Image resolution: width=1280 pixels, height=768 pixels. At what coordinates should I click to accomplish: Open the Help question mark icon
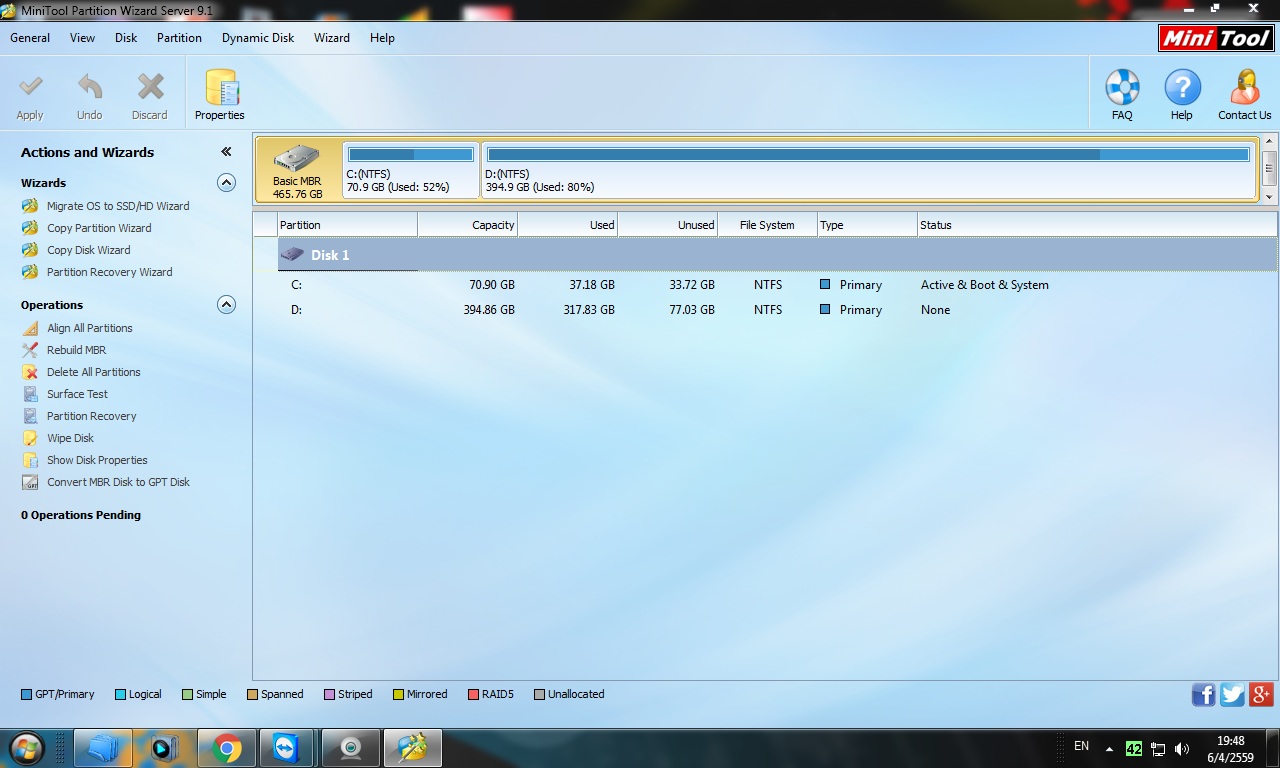[1182, 87]
